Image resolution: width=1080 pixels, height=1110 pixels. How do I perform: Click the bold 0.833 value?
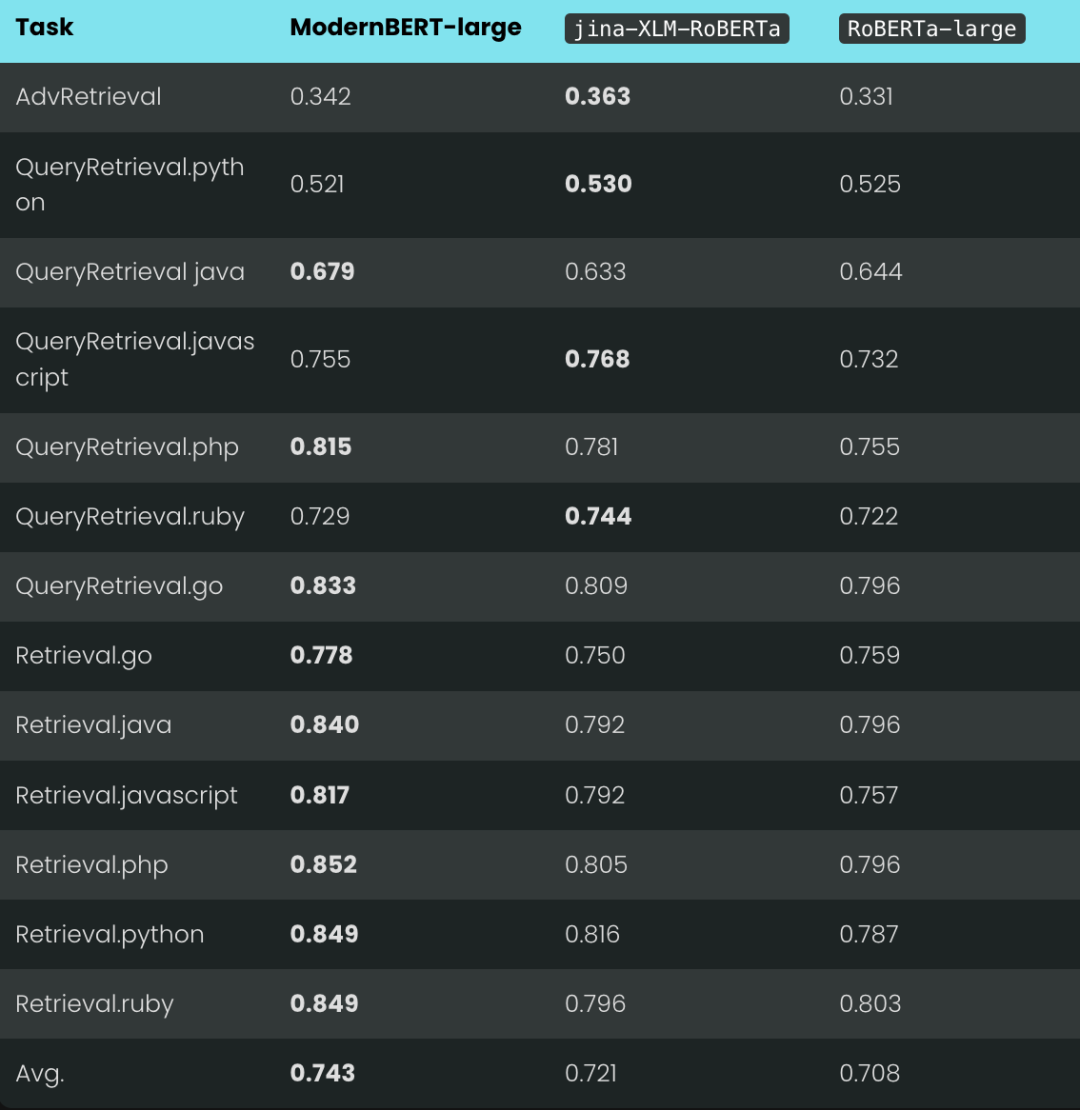point(323,586)
